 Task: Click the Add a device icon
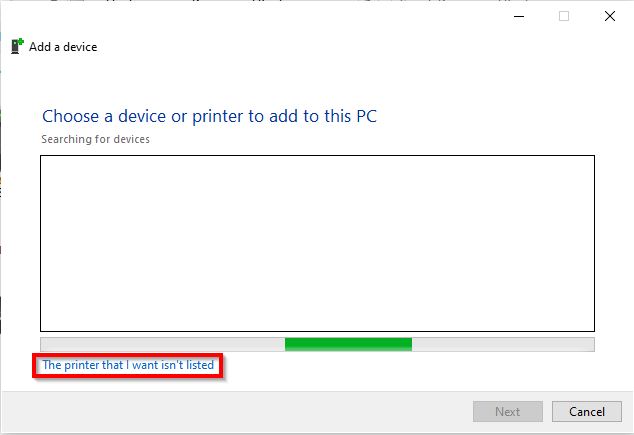(17, 46)
